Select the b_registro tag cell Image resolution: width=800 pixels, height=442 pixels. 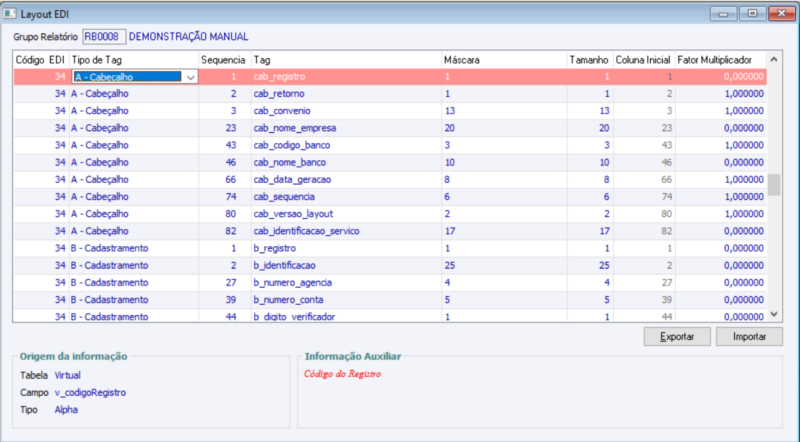tap(346, 248)
